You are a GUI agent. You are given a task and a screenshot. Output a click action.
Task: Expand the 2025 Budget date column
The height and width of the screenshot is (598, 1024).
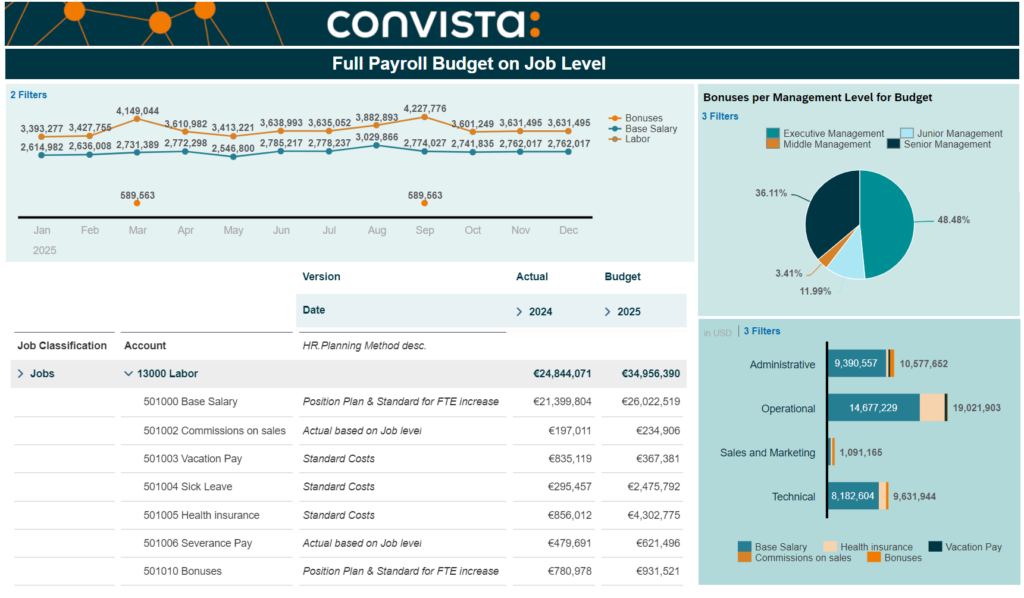coord(608,312)
